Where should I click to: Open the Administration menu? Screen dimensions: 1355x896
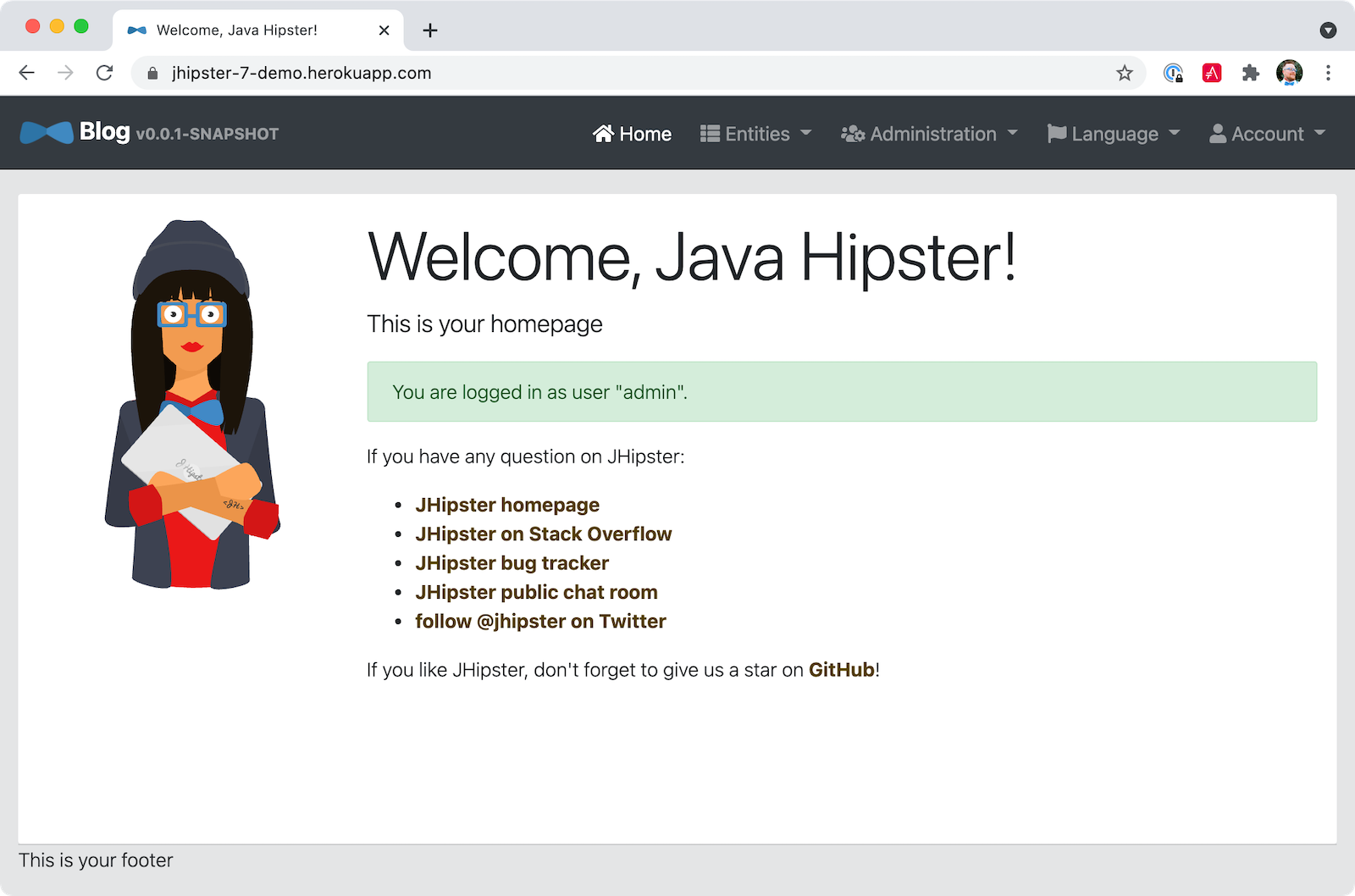coord(929,134)
